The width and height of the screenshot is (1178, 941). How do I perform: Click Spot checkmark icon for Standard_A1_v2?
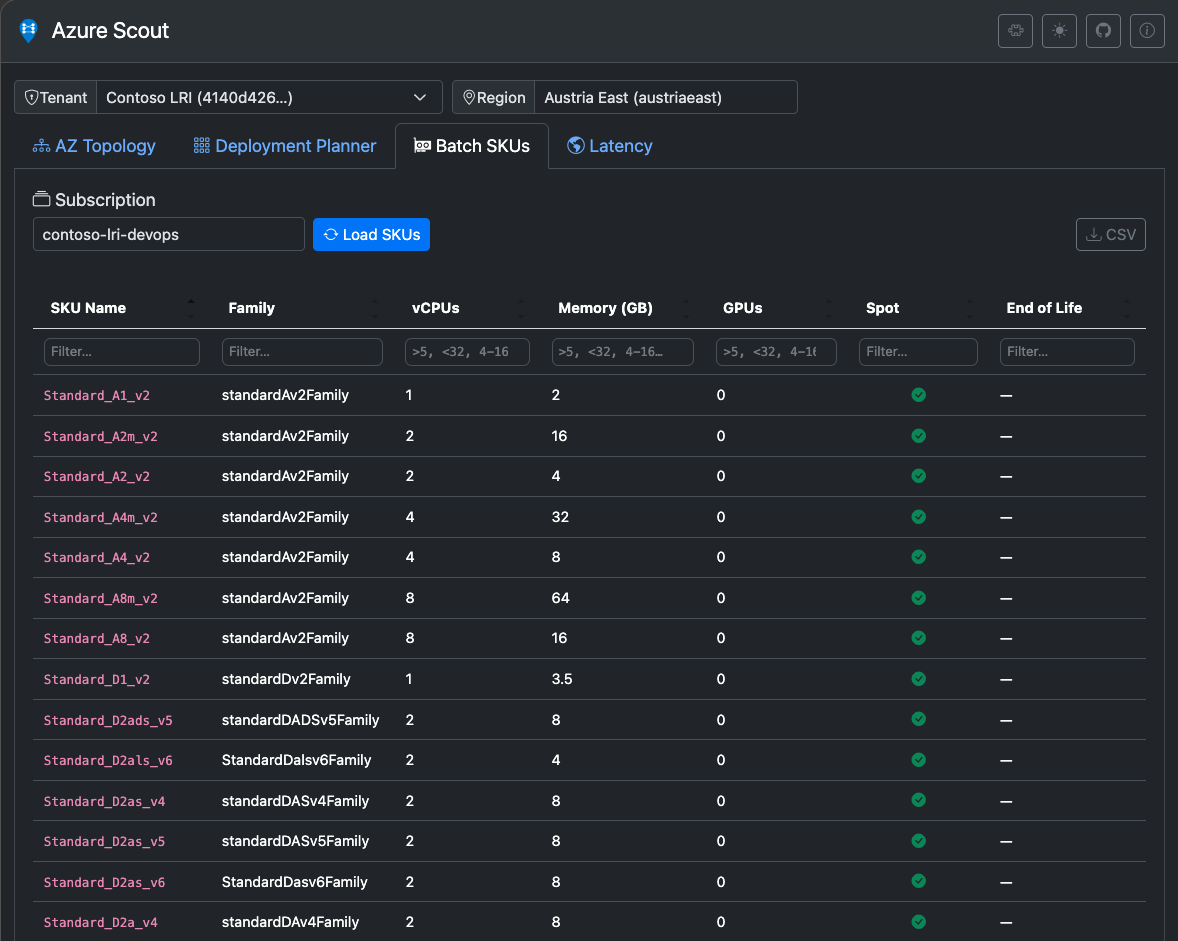pos(918,395)
